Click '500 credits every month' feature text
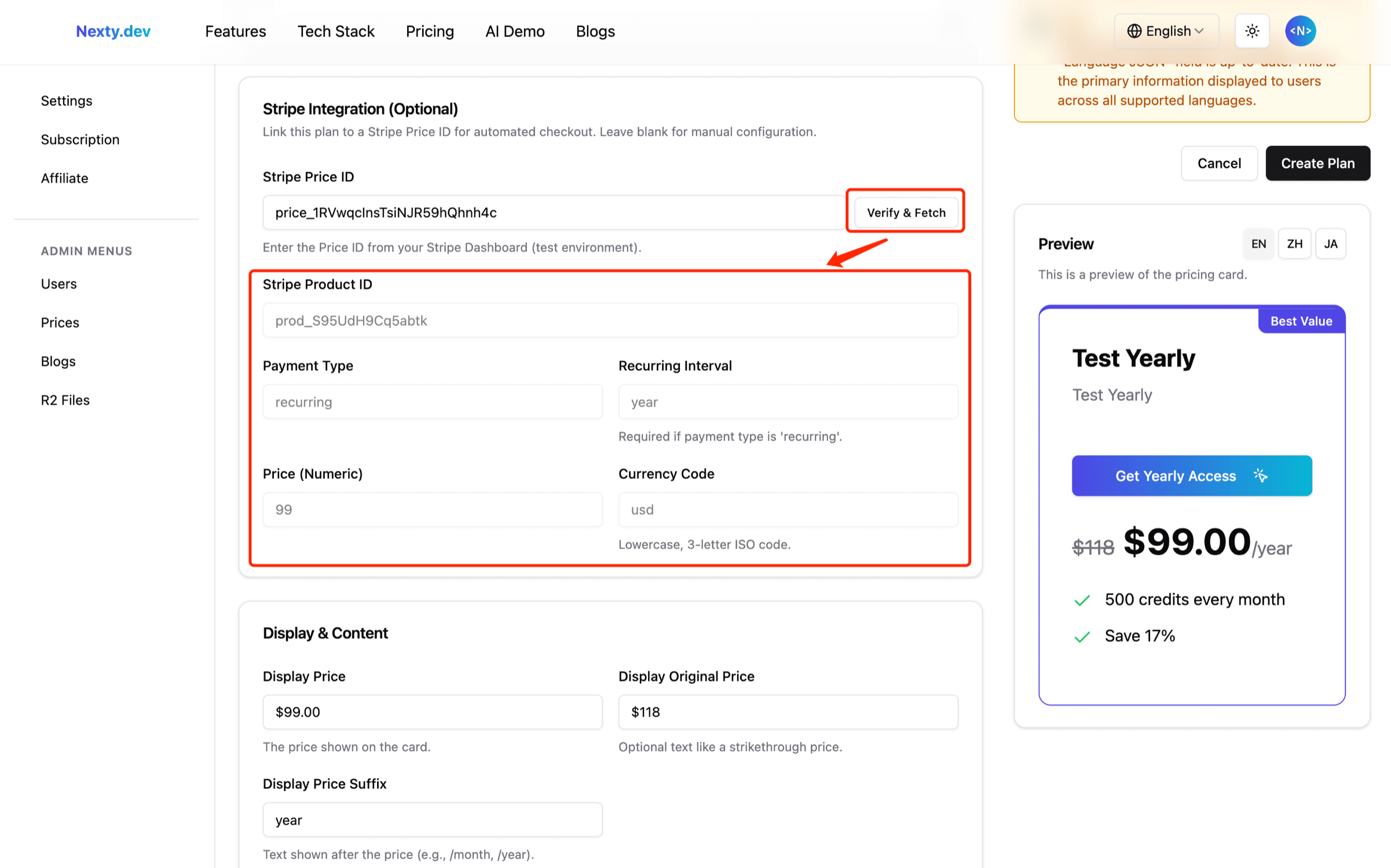The image size is (1391, 868). pyautogui.click(x=1194, y=599)
